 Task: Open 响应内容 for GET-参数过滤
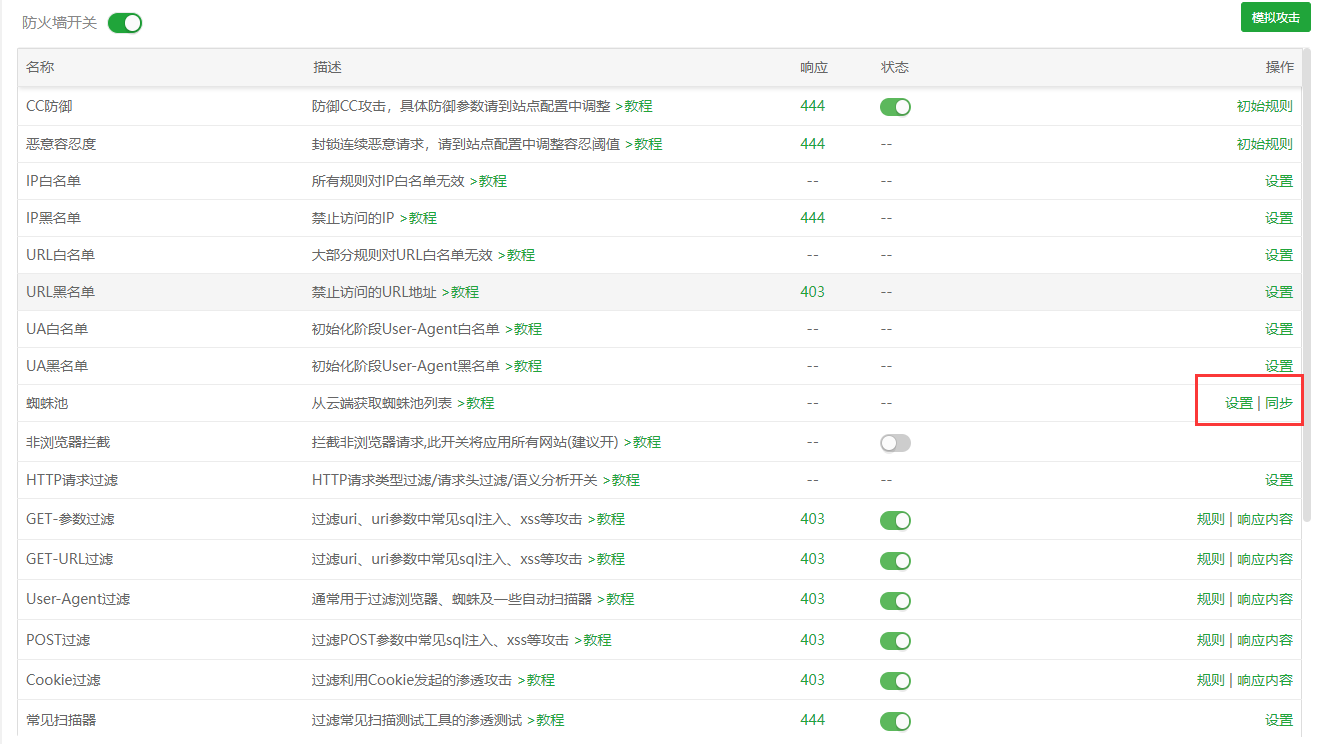[x=1265, y=519]
